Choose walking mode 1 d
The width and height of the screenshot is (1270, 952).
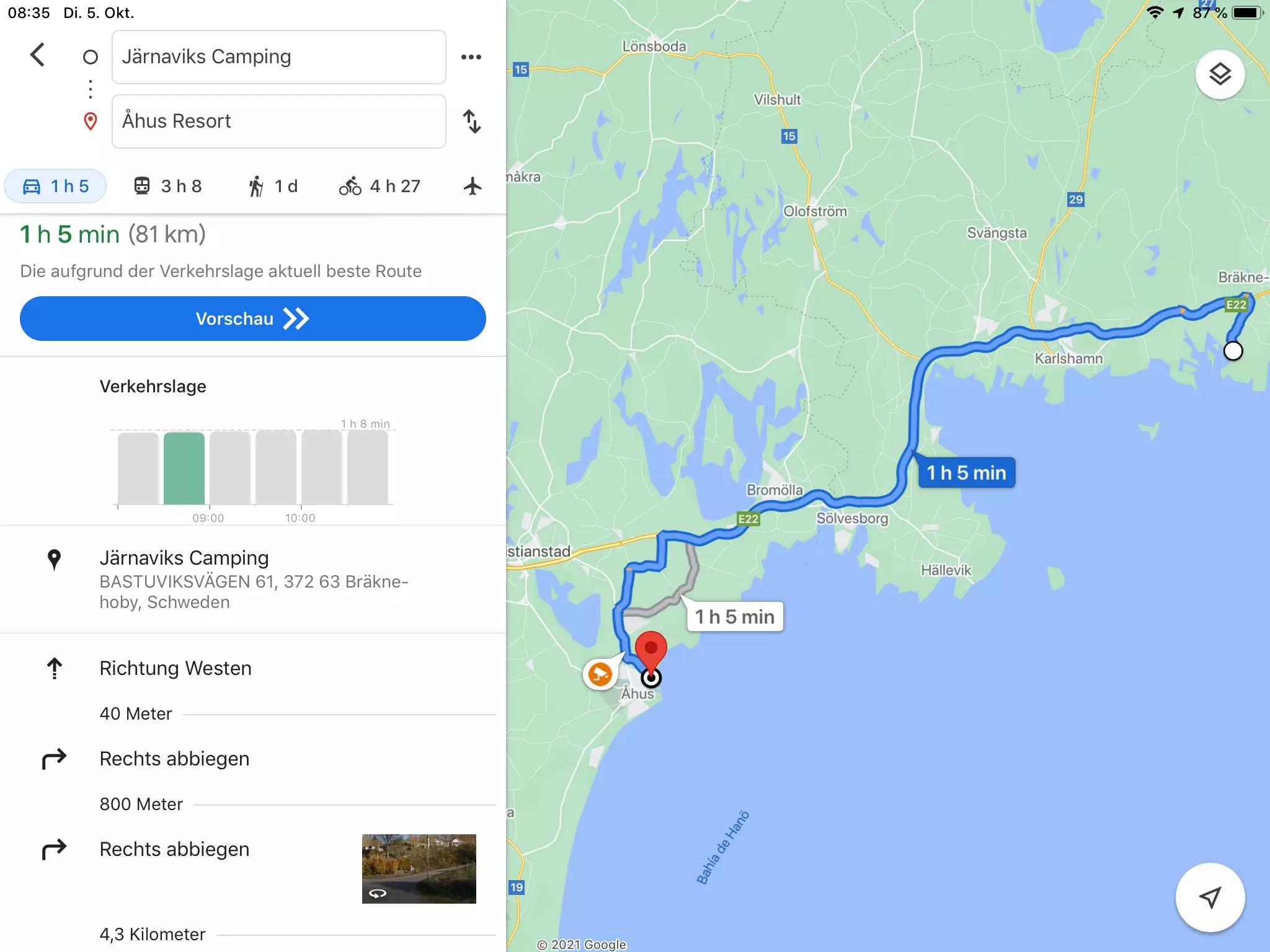pos(273,186)
